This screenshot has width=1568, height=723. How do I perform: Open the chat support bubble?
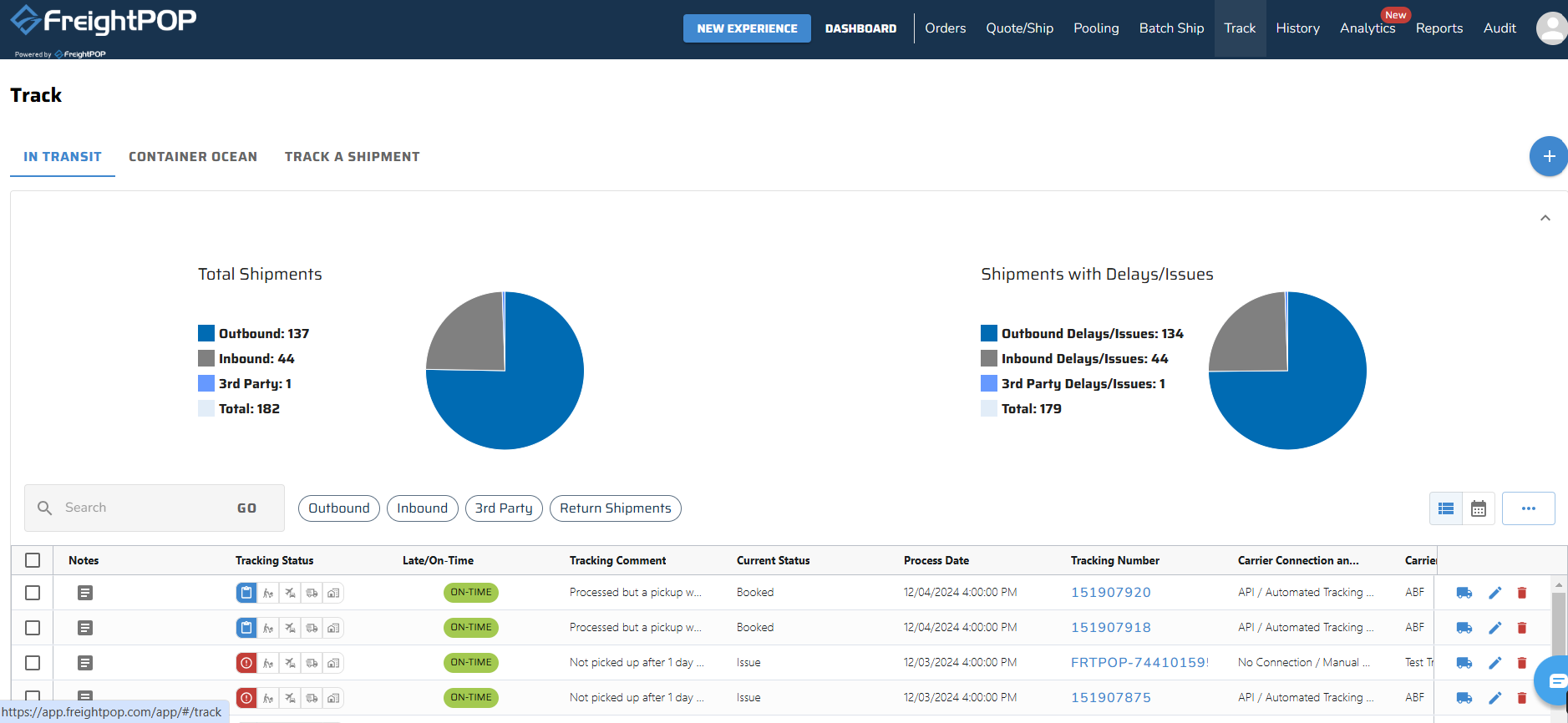(x=1555, y=680)
